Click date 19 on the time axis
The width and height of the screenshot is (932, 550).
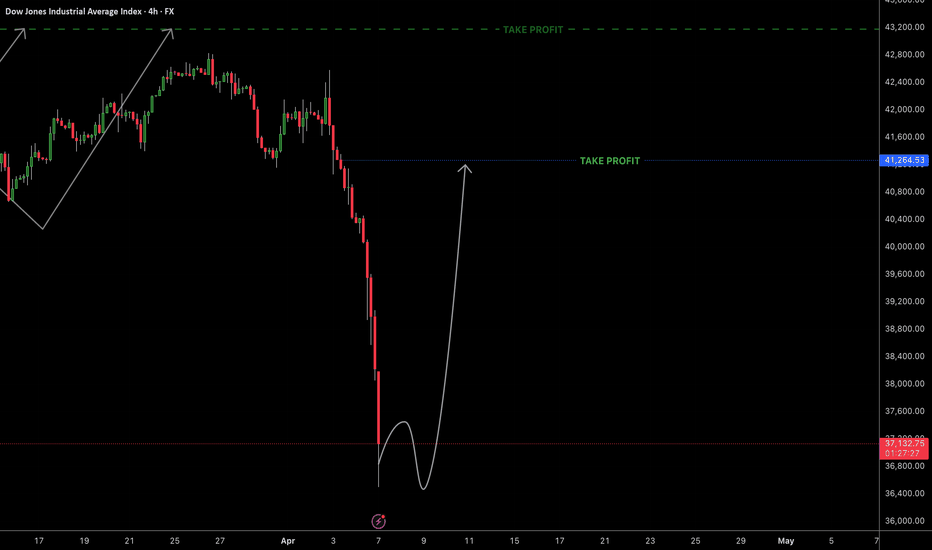84,541
